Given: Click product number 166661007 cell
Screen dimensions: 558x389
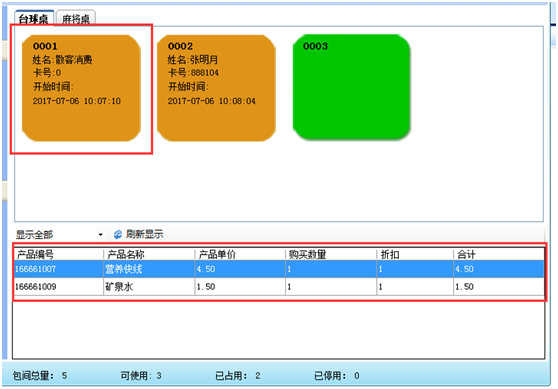Looking at the screenshot, I should point(36,269).
